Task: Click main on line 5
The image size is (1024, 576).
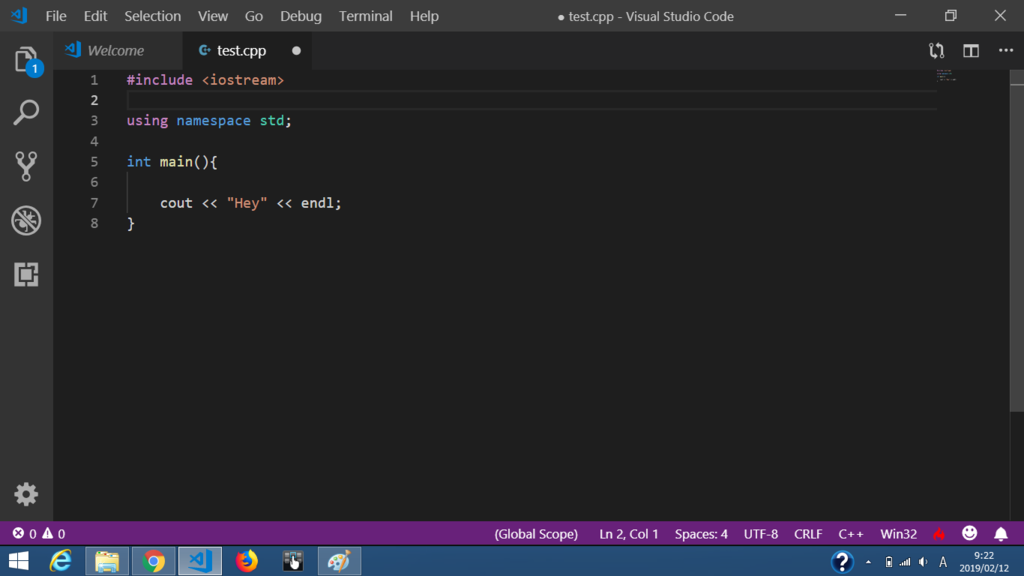Action: pyautogui.click(x=176, y=161)
